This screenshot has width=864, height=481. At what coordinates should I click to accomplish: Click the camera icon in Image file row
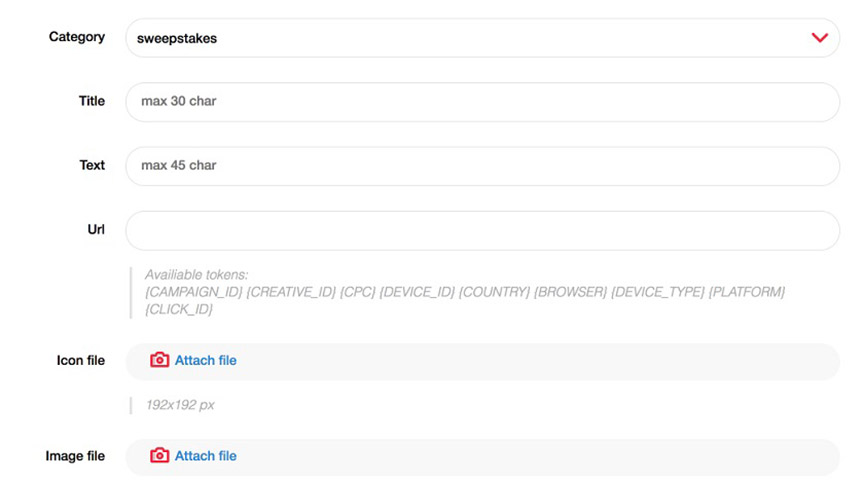(x=159, y=455)
